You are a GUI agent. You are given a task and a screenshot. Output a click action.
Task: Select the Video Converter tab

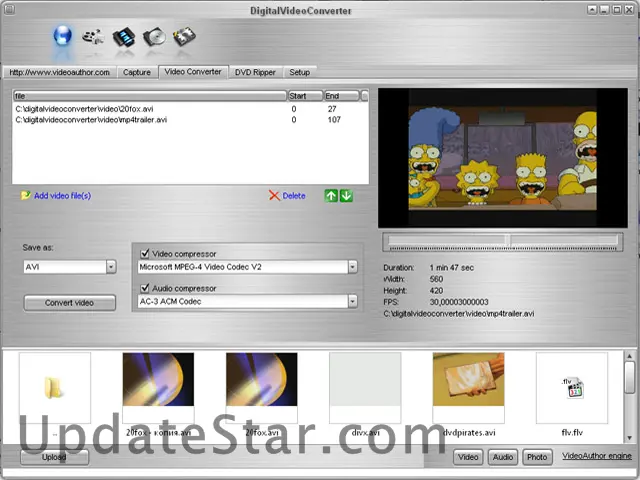tap(193, 72)
